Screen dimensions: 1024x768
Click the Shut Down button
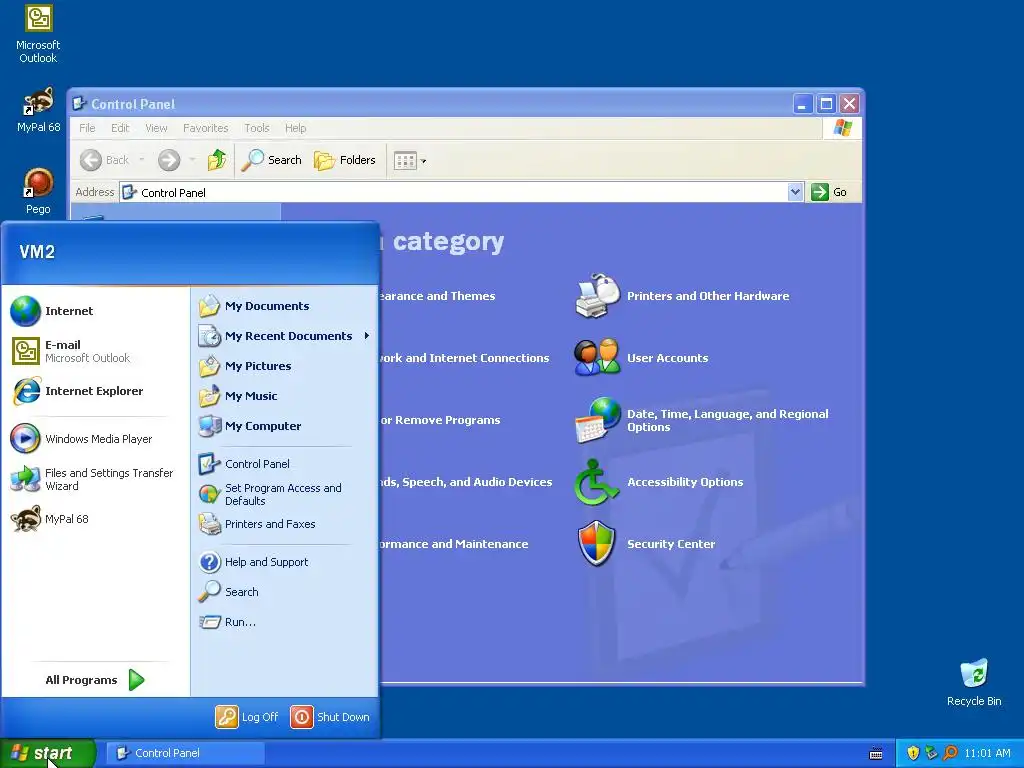pos(330,716)
